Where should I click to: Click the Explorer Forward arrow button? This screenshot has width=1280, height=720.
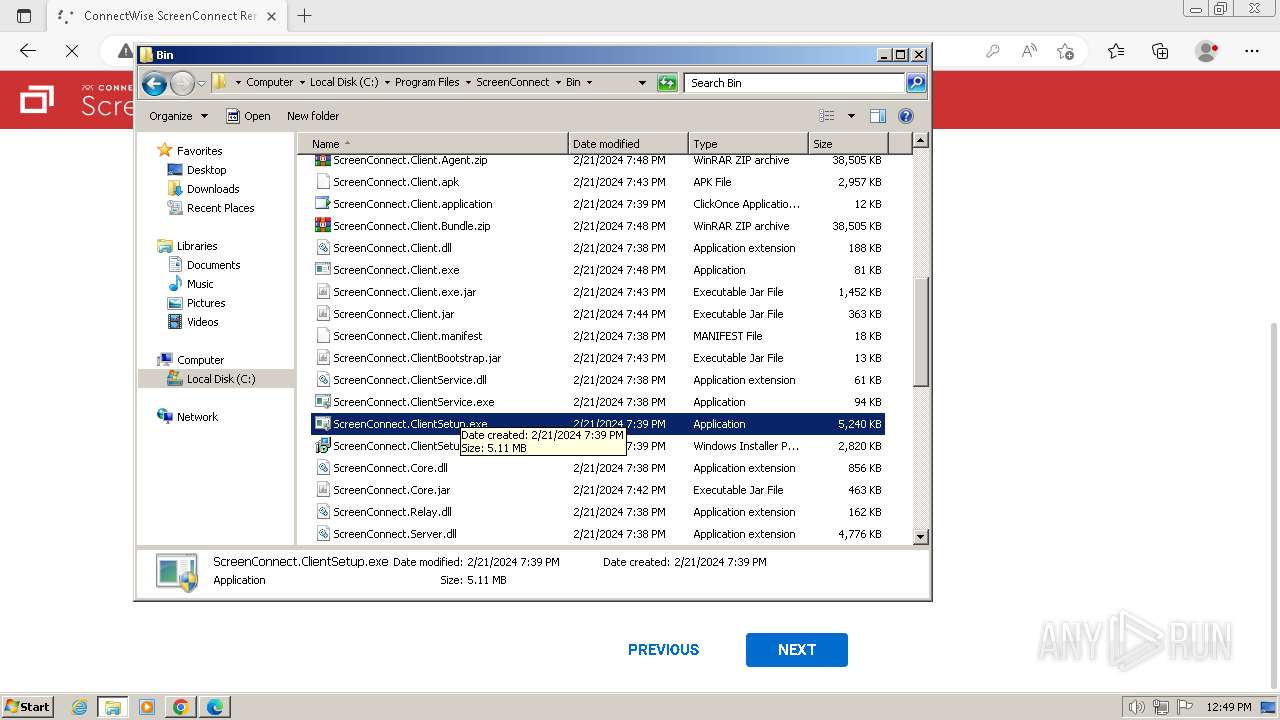click(182, 83)
